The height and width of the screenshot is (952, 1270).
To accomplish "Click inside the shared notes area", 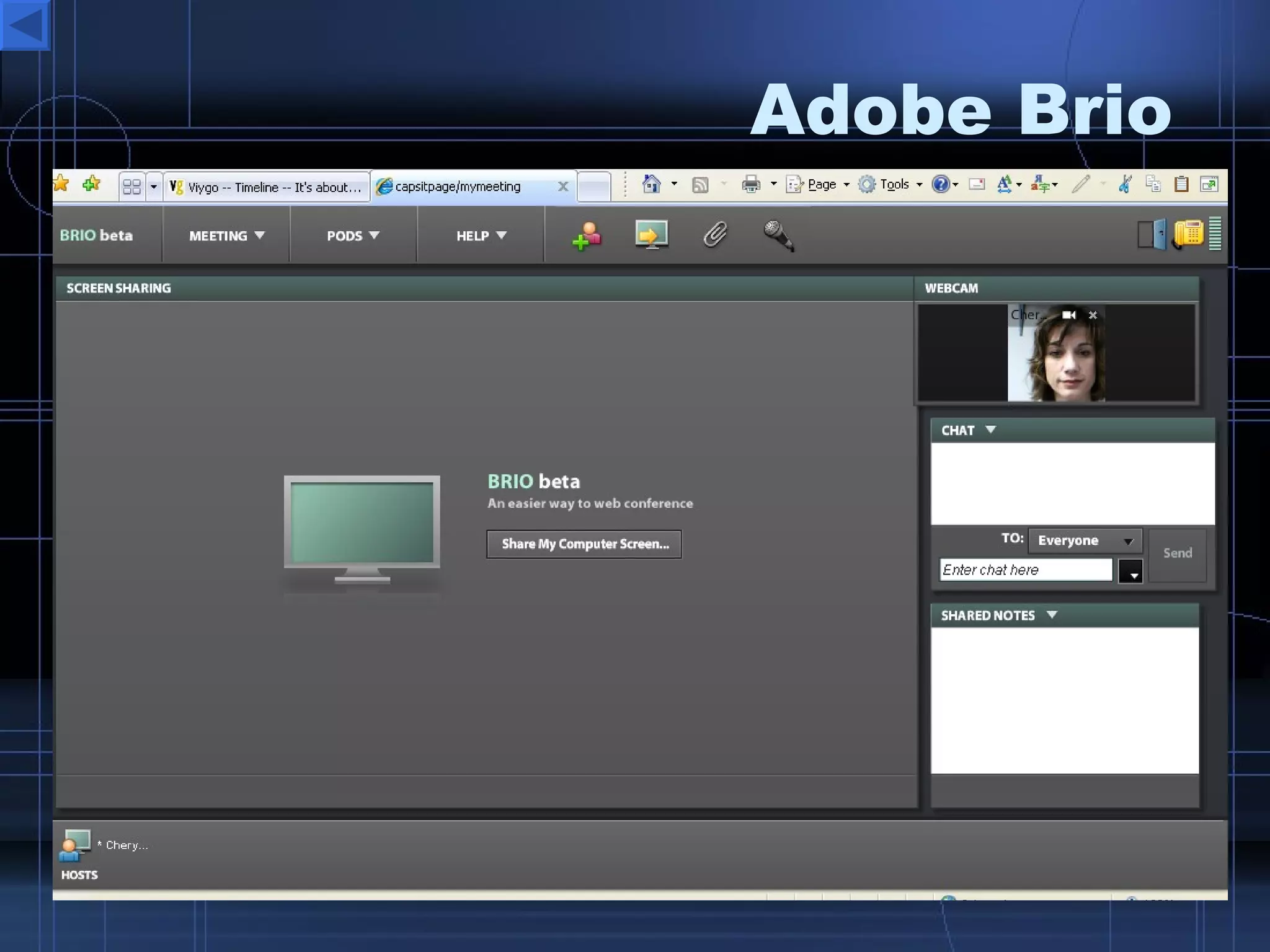I will pos(1065,700).
